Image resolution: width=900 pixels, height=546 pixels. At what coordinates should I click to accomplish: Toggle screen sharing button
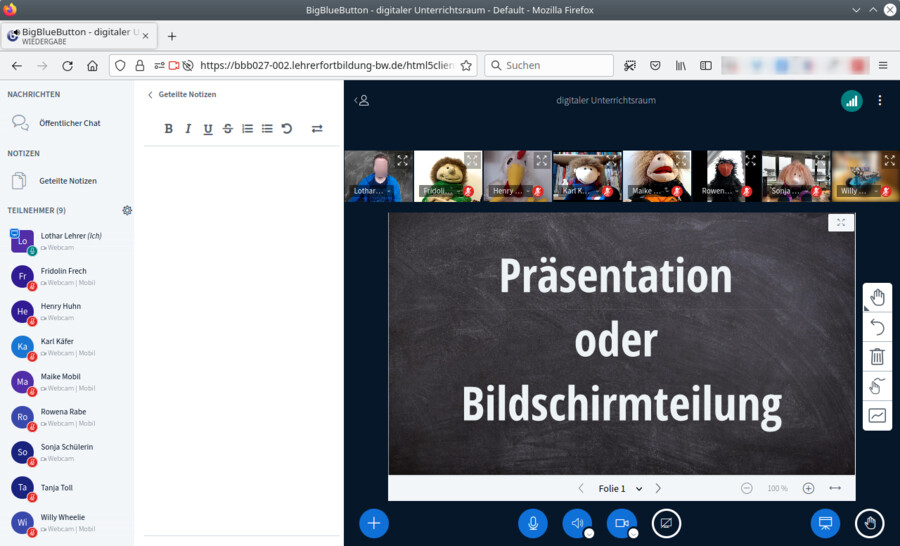(x=666, y=523)
